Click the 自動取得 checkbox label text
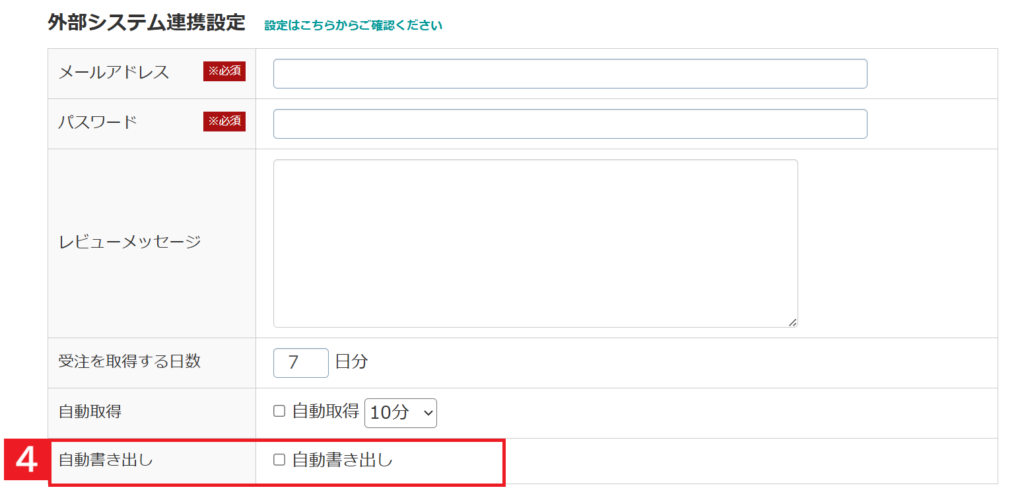This screenshot has width=1024, height=504. [x=325, y=411]
